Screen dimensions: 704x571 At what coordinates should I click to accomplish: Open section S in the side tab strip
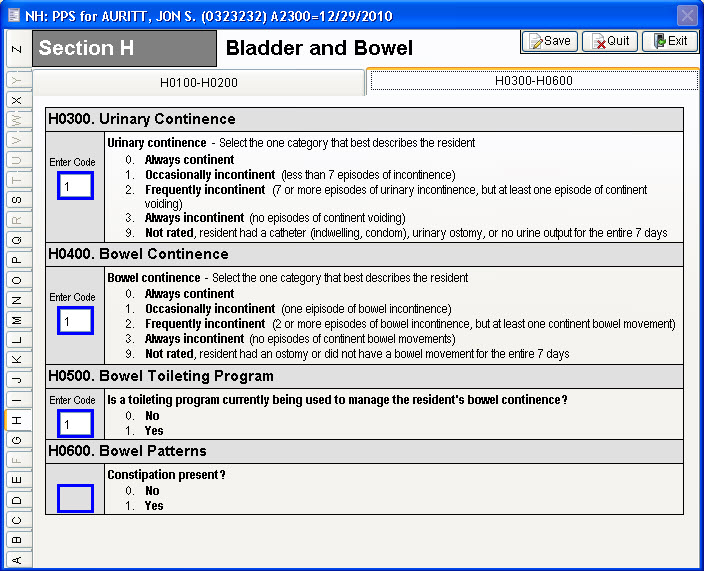click(17, 200)
